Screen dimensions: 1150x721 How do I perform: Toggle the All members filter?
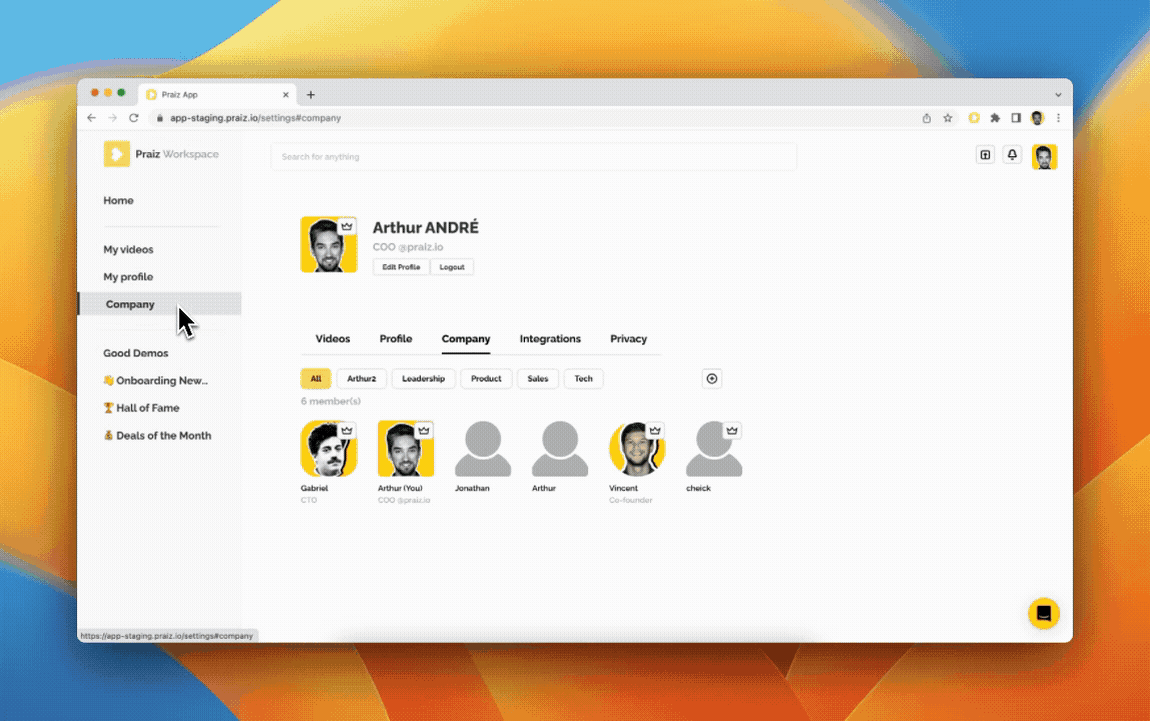[x=316, y=379]
